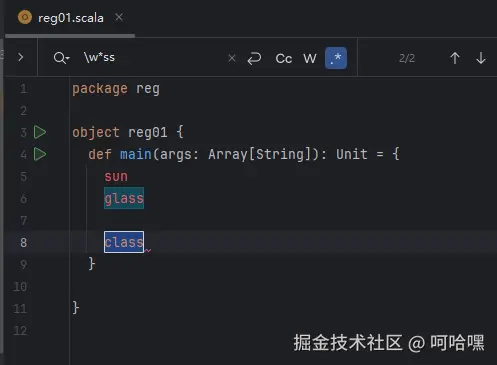Toggle Match Case (Cc) option

point(284,59)
